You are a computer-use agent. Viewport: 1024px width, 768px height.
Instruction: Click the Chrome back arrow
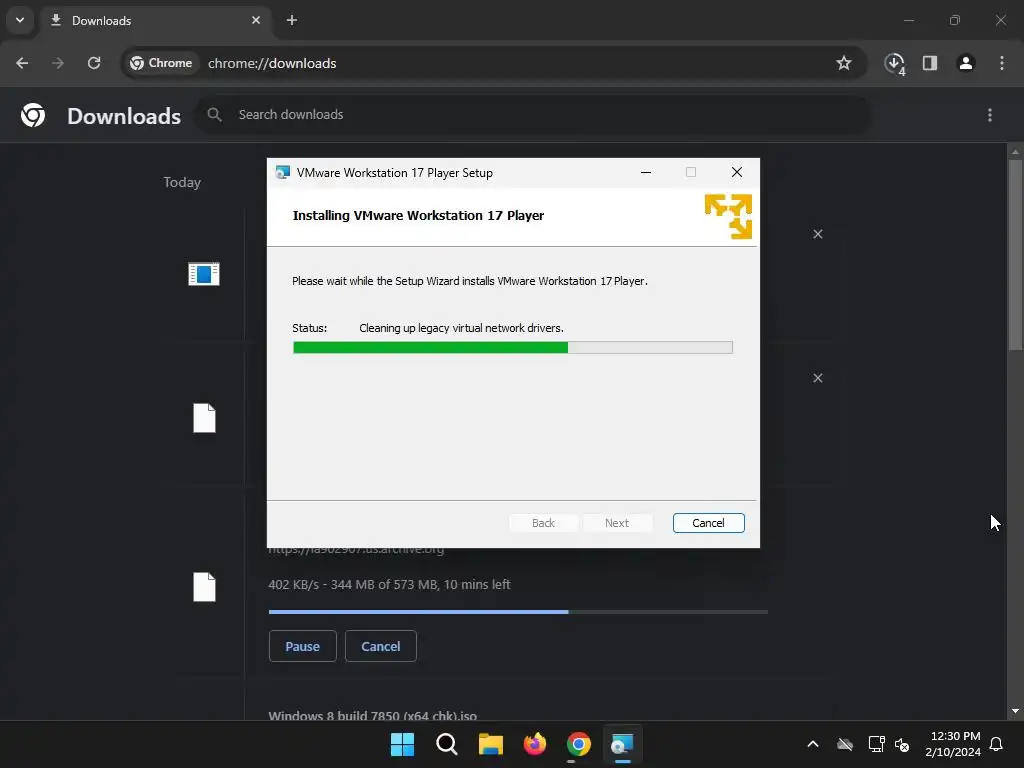tap(22, 63)
